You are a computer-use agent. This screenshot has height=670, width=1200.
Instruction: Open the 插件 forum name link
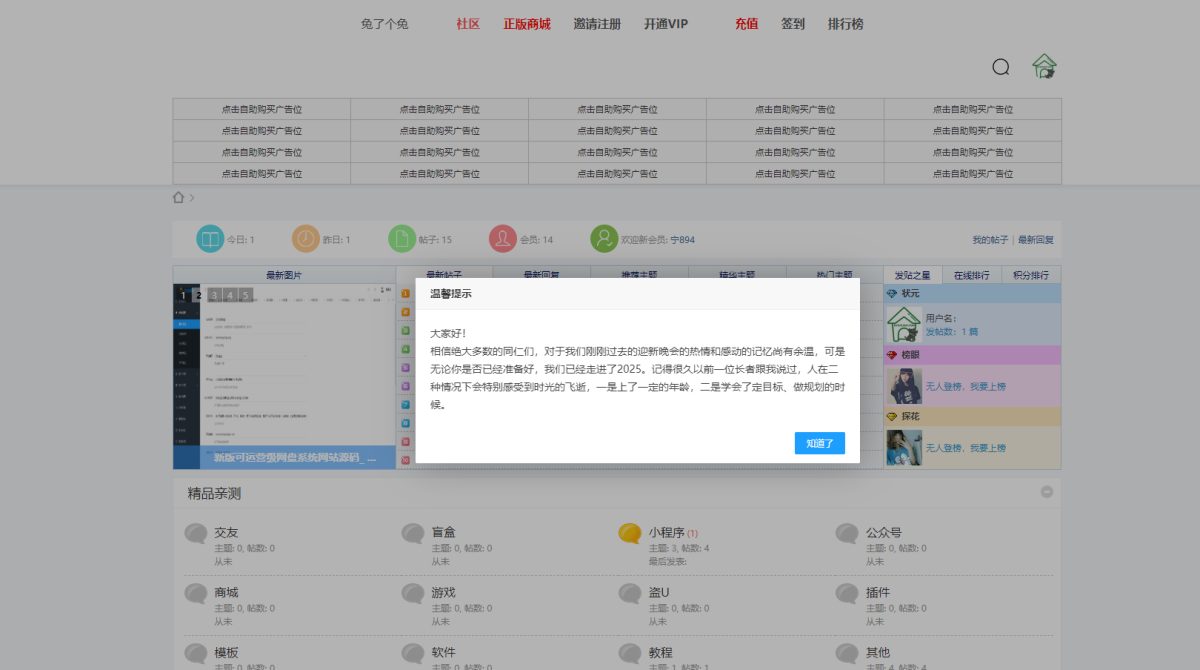pos(877,593)
